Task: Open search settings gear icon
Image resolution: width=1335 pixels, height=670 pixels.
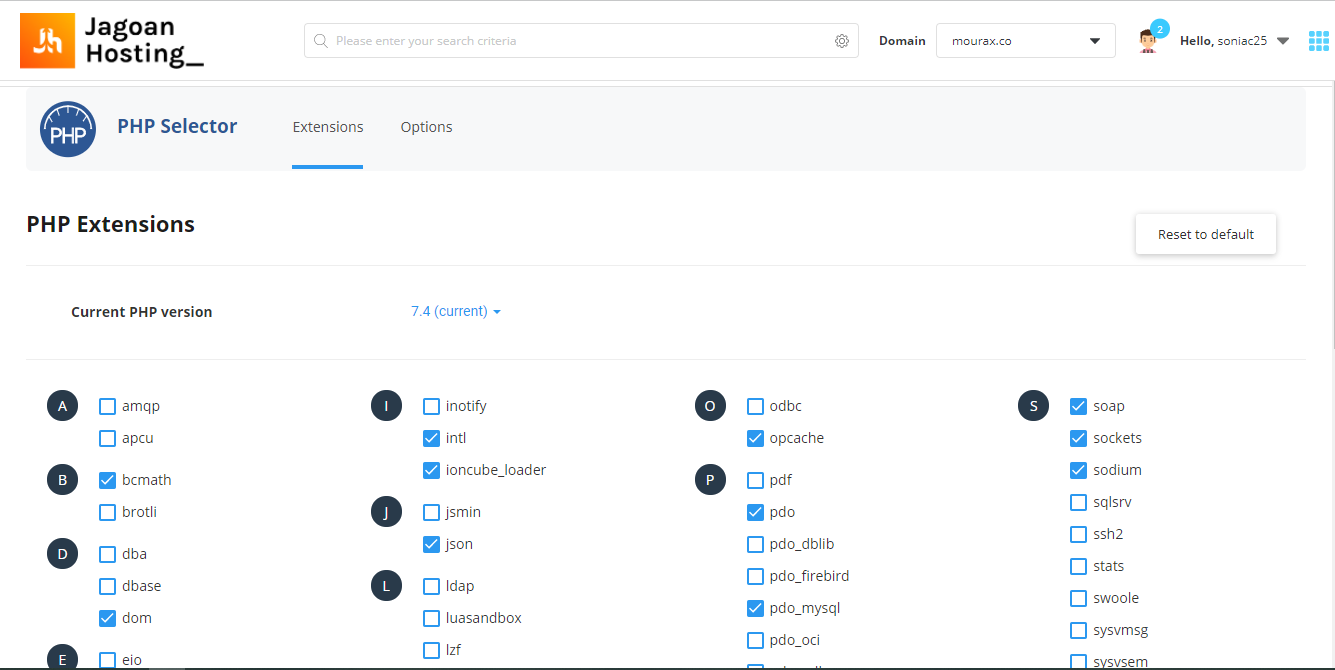Action: pyautogui.click(x=842, y=41)
